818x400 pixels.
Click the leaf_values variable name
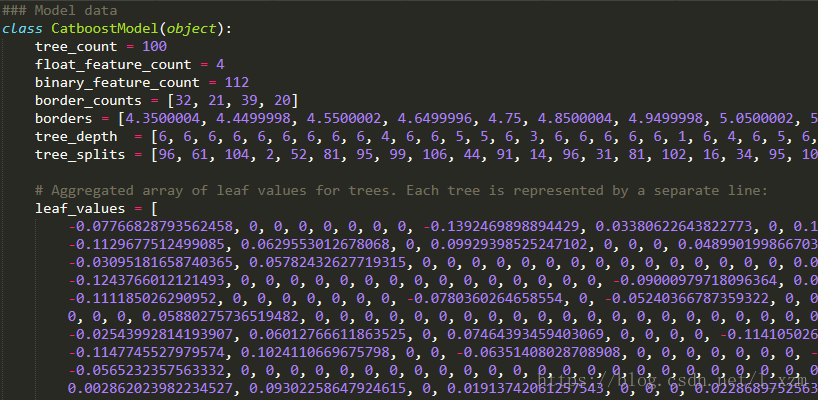80,209
